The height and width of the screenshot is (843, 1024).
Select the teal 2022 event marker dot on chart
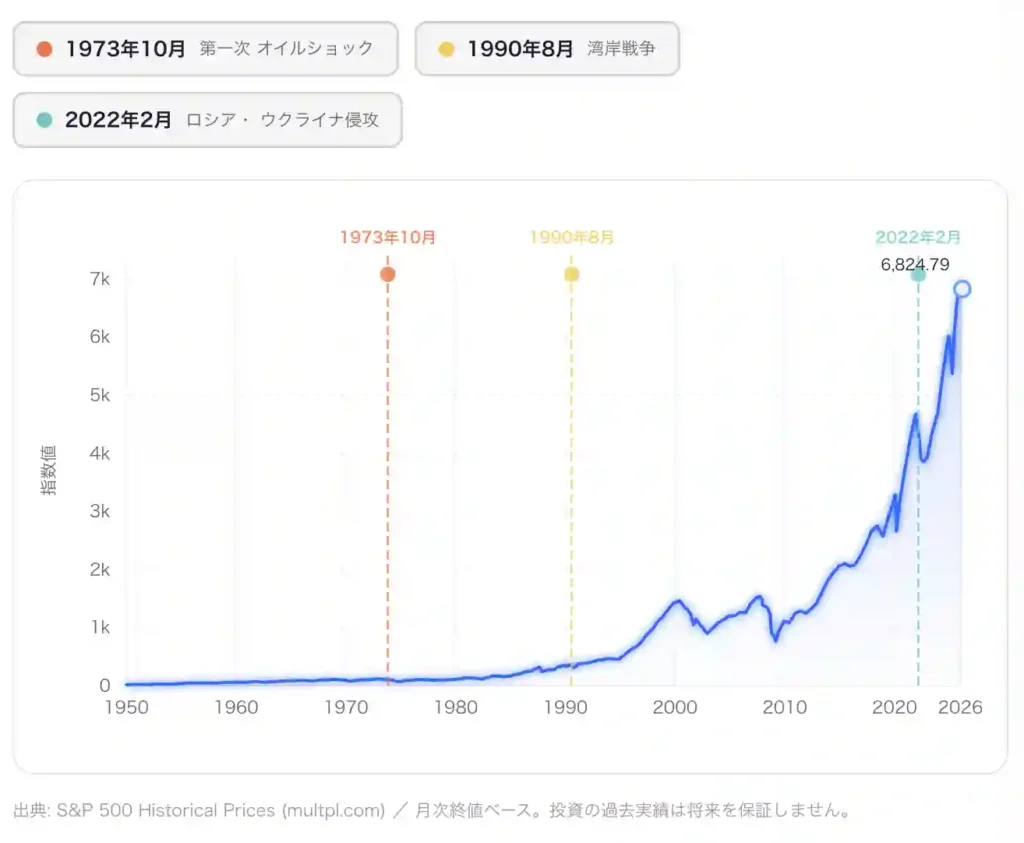click(918, 274)
